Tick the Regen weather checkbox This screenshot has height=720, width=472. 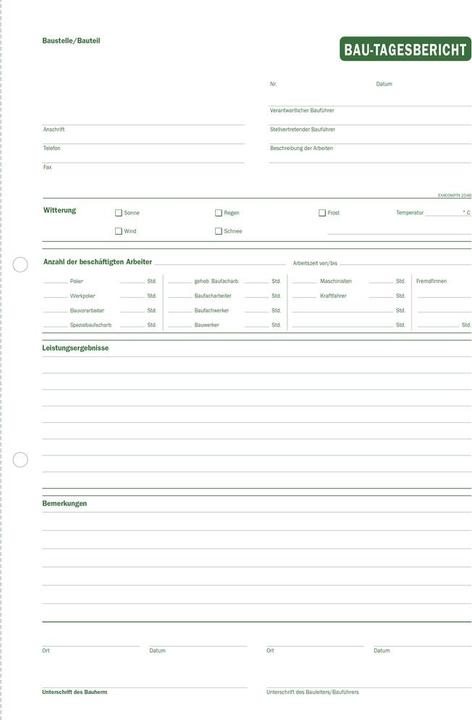click(x=219, y=213)
